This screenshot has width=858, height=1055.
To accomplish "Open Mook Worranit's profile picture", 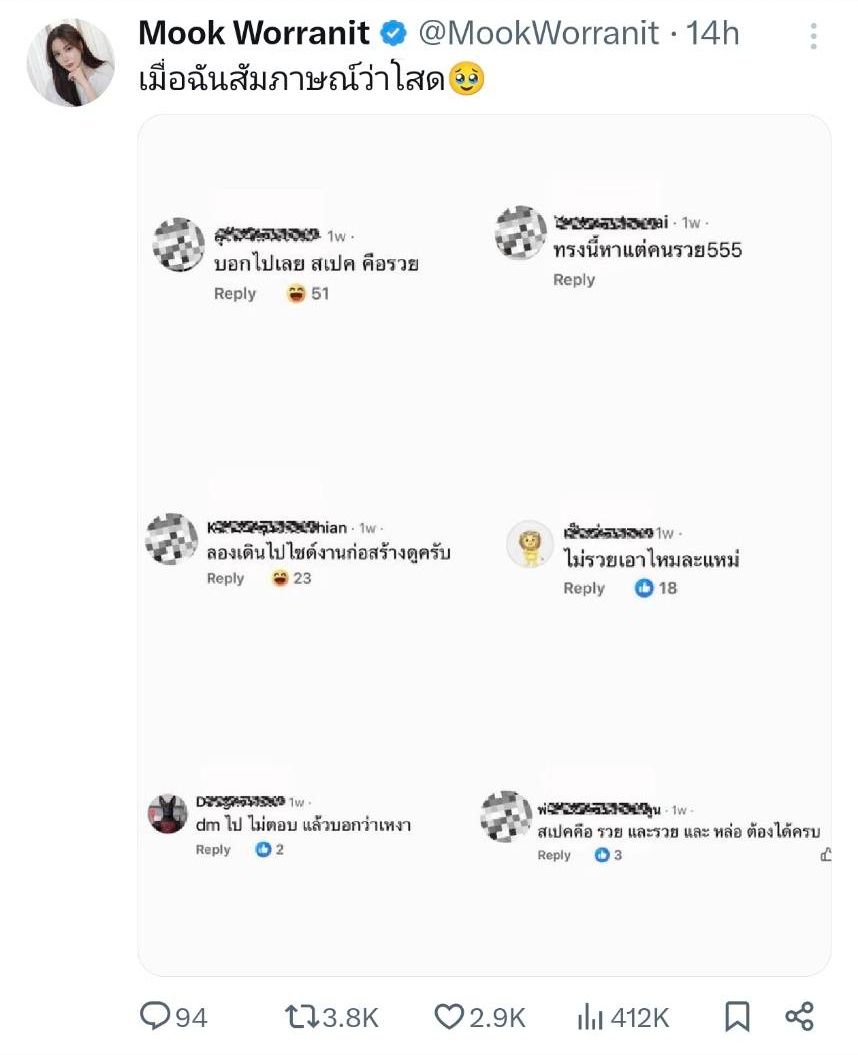I will tap(70, 62).
